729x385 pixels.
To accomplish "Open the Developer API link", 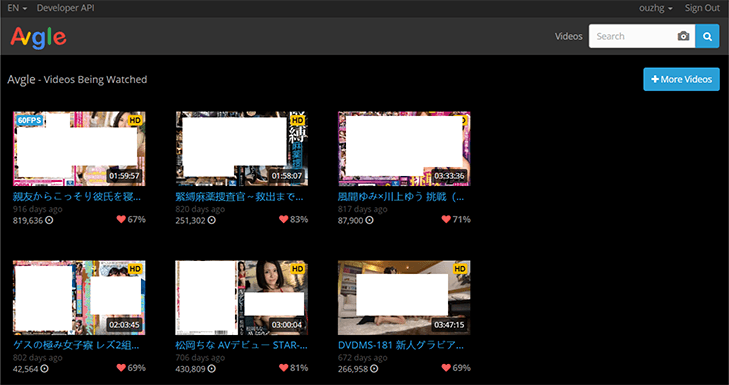I will 66,8.
